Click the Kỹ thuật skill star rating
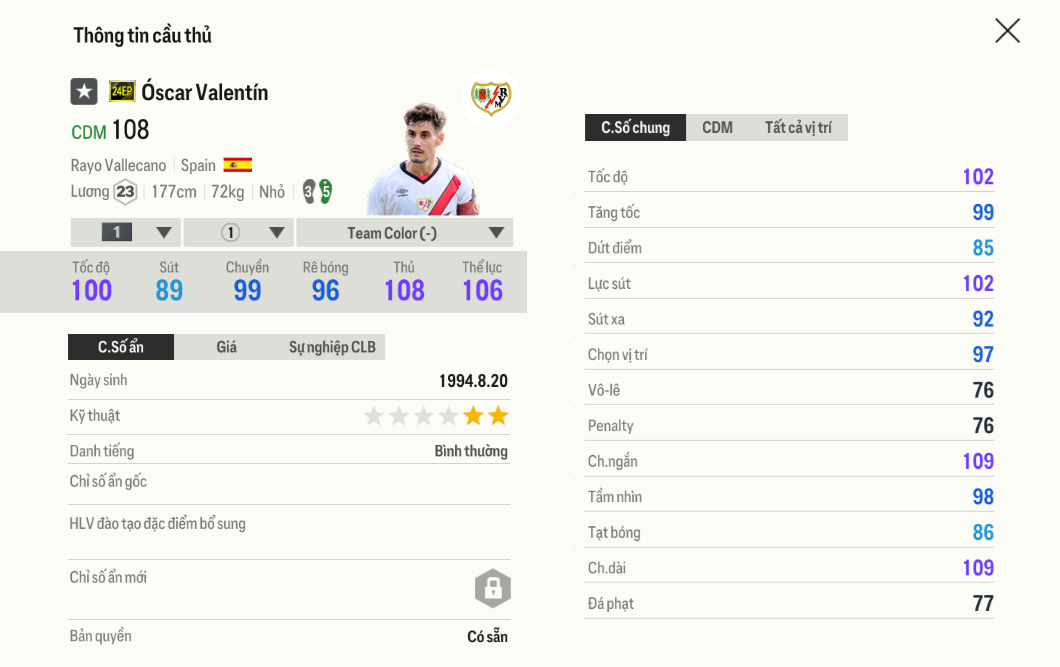Screen dimensions: 1060x667 [436, 416]
